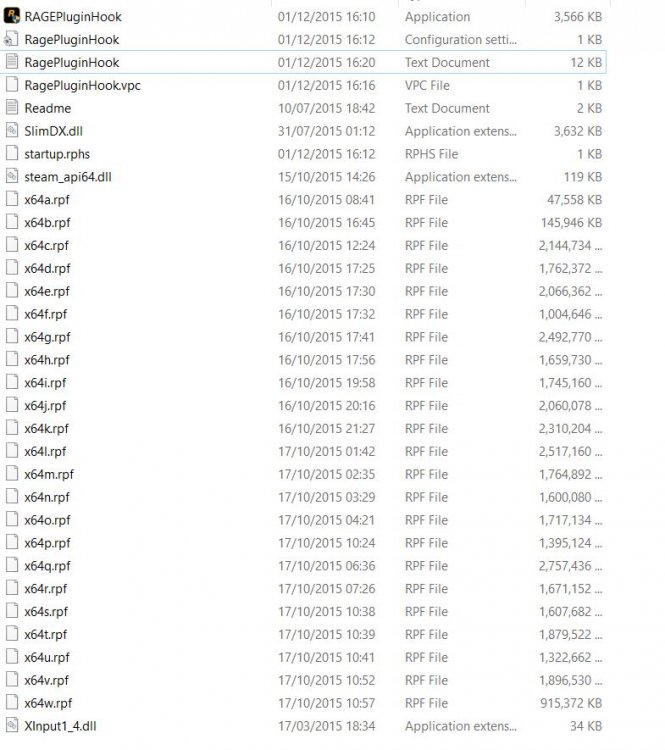
Task: Click the x64e.rpf file icon
Action: tap(11, 291)
